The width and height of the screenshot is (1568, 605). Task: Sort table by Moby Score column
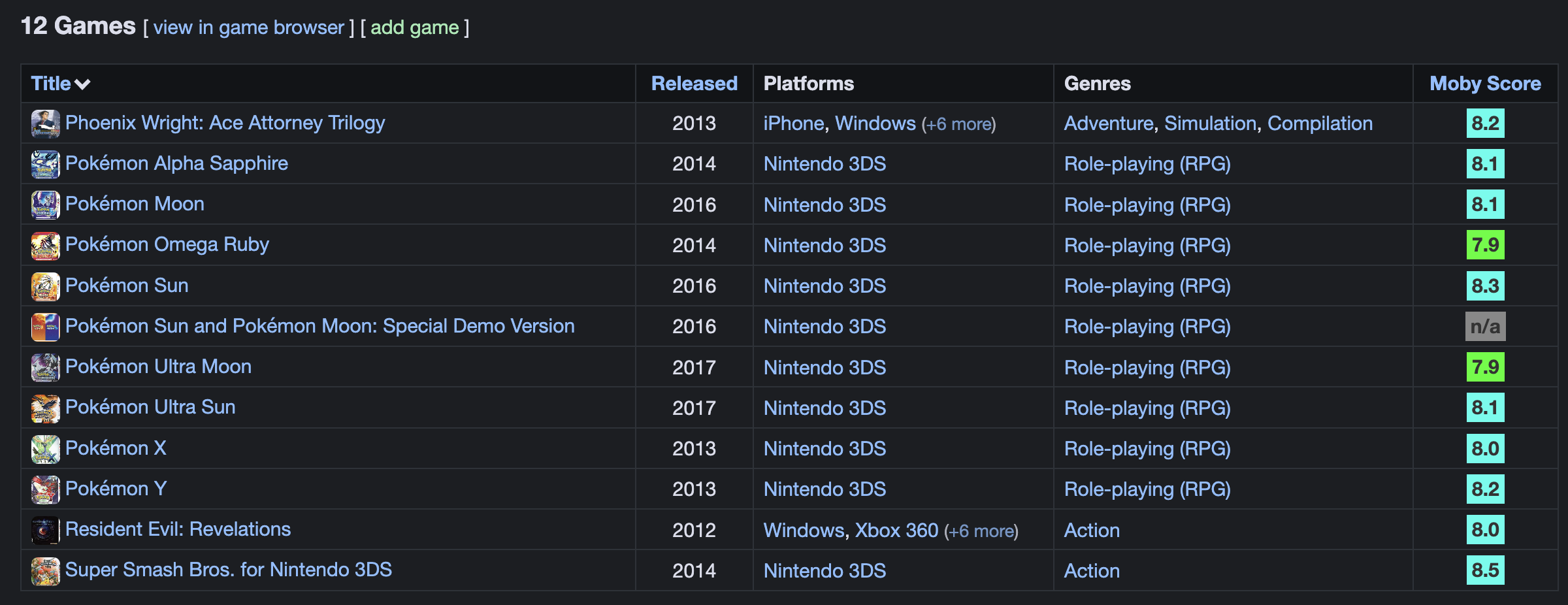[1485, 84]
